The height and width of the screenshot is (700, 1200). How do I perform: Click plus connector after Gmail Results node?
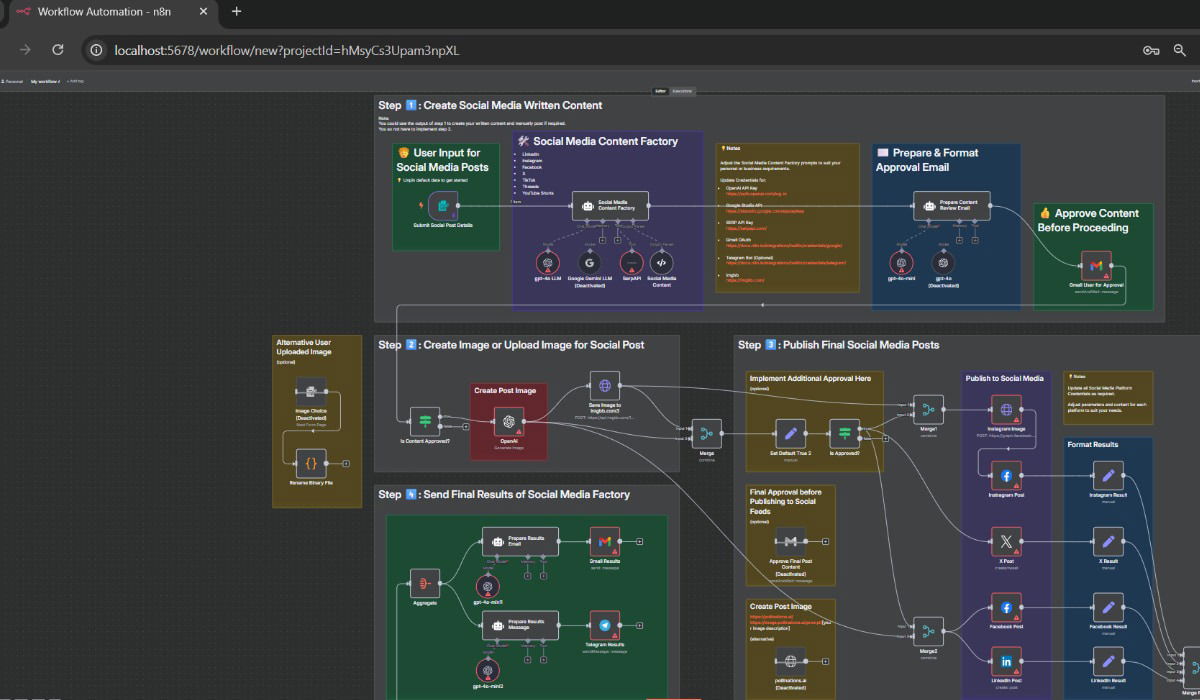point(640,542)
